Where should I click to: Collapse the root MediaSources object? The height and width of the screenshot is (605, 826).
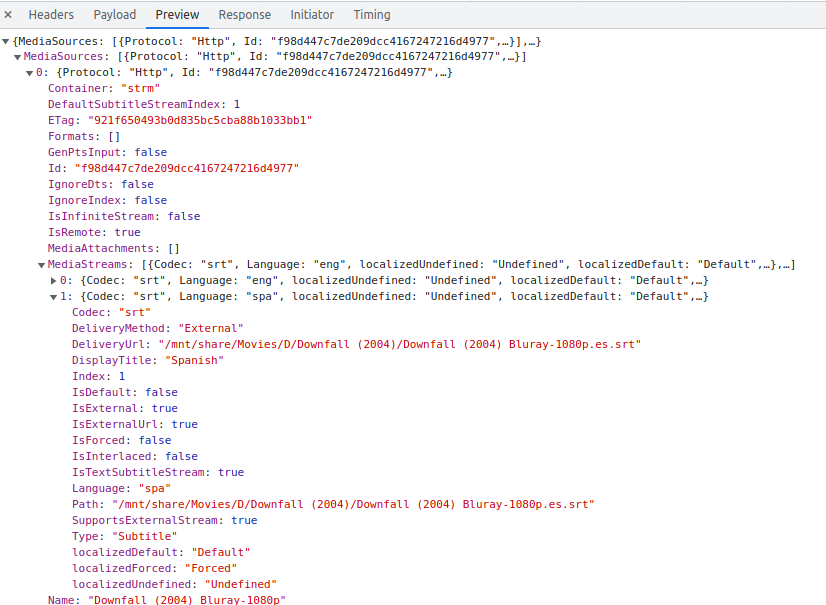pyautogui.click(x=7, y=40)
